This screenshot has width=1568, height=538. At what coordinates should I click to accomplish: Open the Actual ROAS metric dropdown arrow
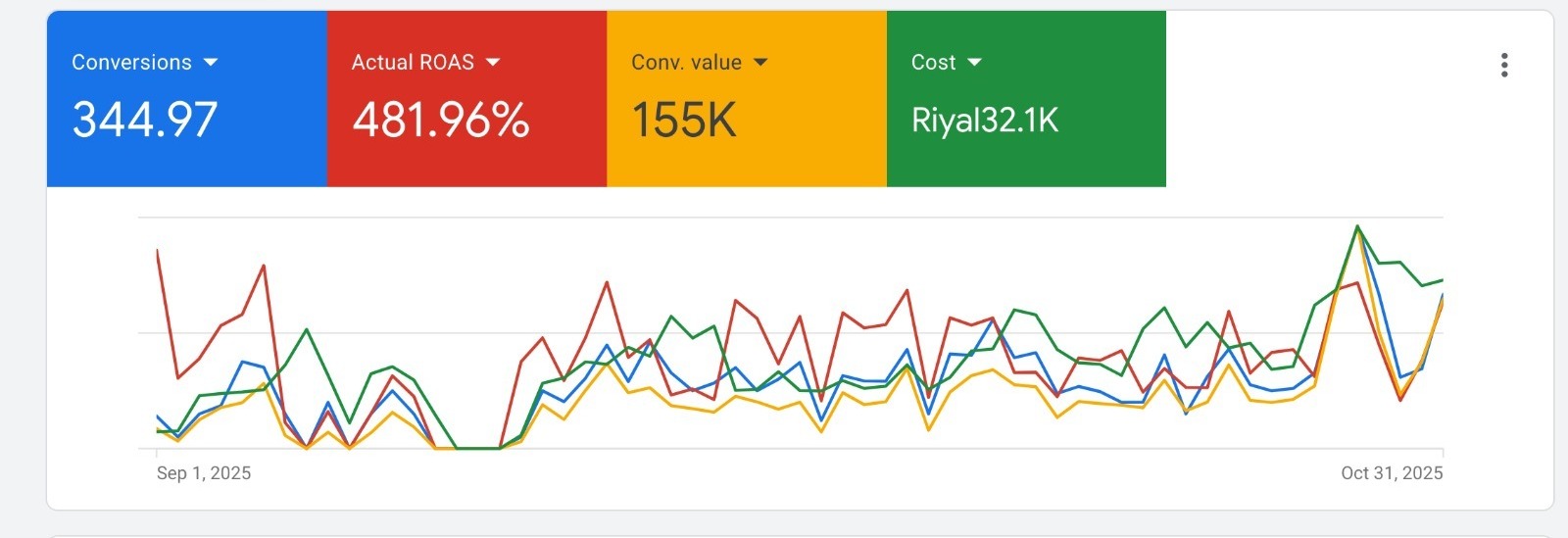493,62
